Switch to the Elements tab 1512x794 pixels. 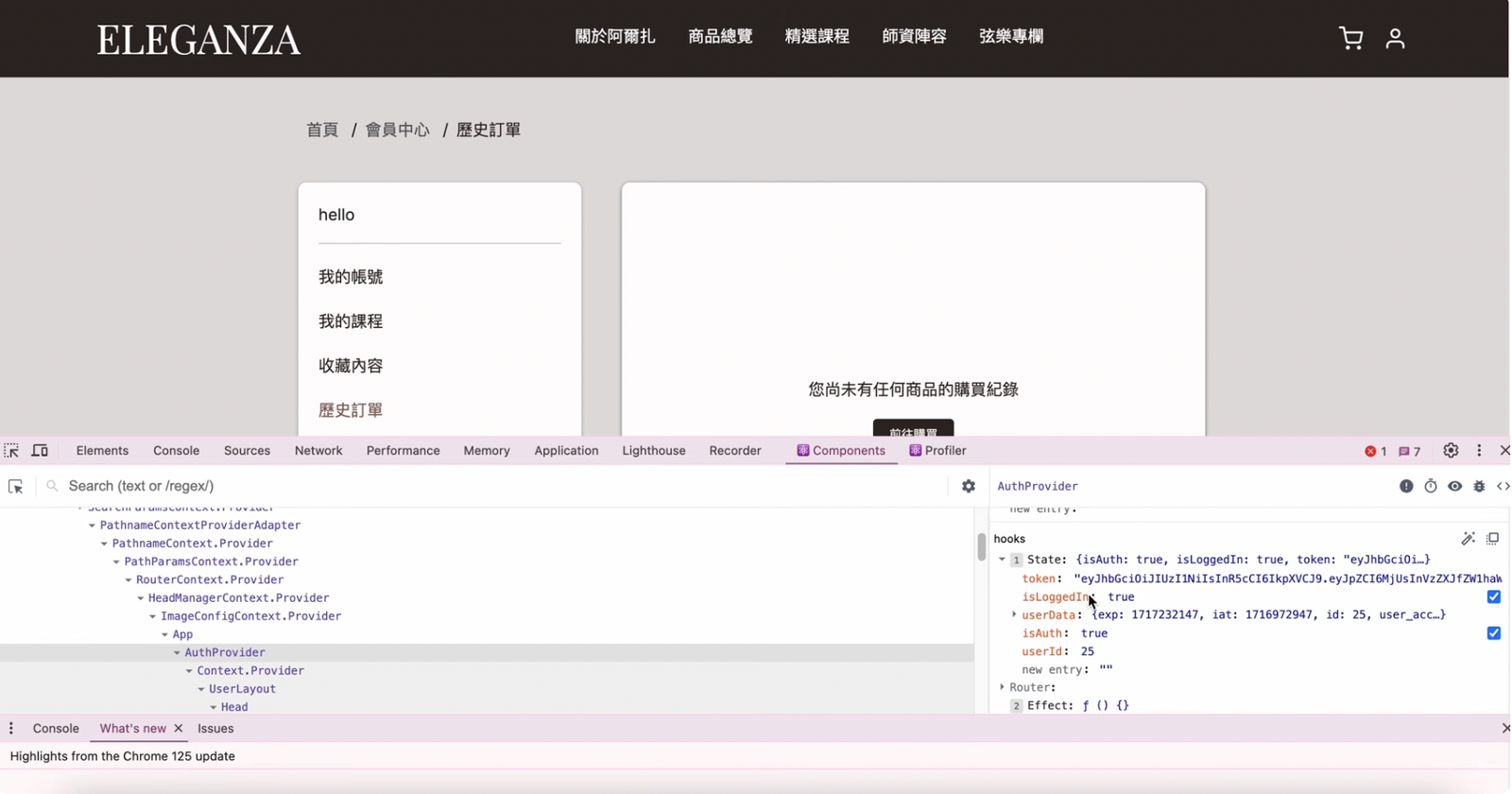(x=102, y=451)
